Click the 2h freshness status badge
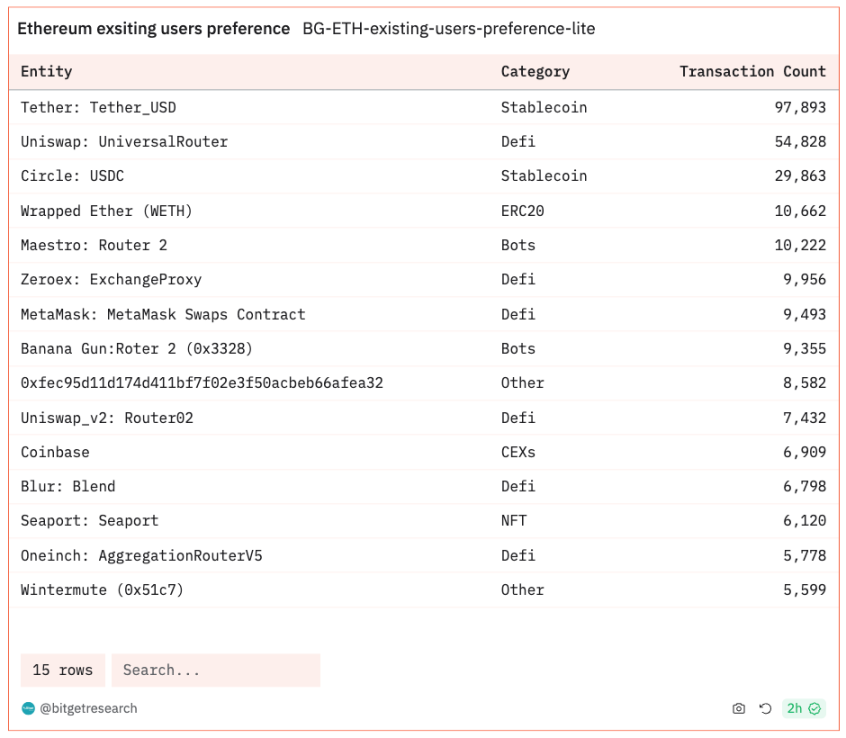Screen dimensions: 846x738 click(x=803, y=709)
